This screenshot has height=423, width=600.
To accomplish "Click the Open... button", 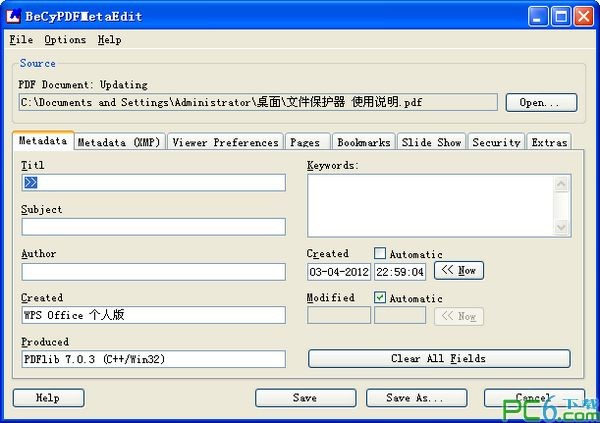I will pyautogui.click(x=541, y=103).
